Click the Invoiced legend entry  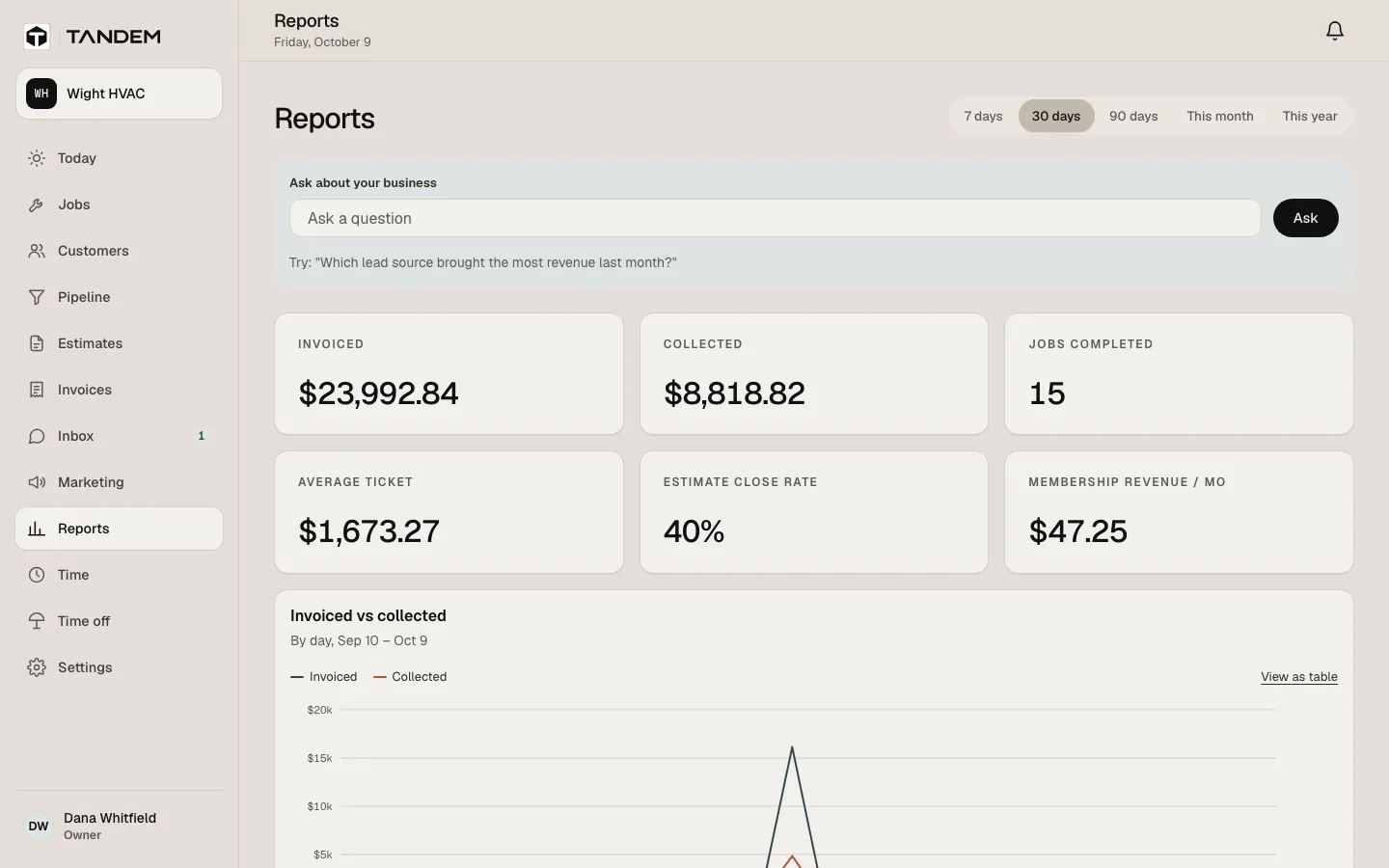324,677
